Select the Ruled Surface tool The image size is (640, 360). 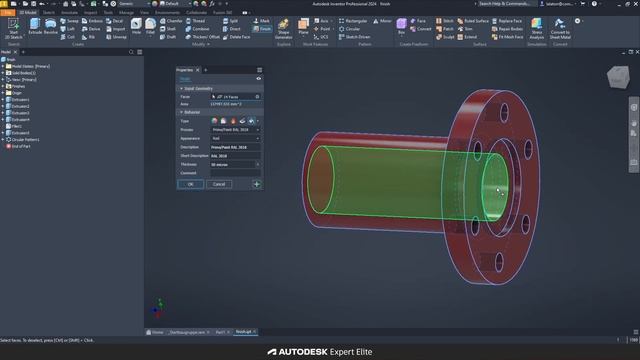473,21
